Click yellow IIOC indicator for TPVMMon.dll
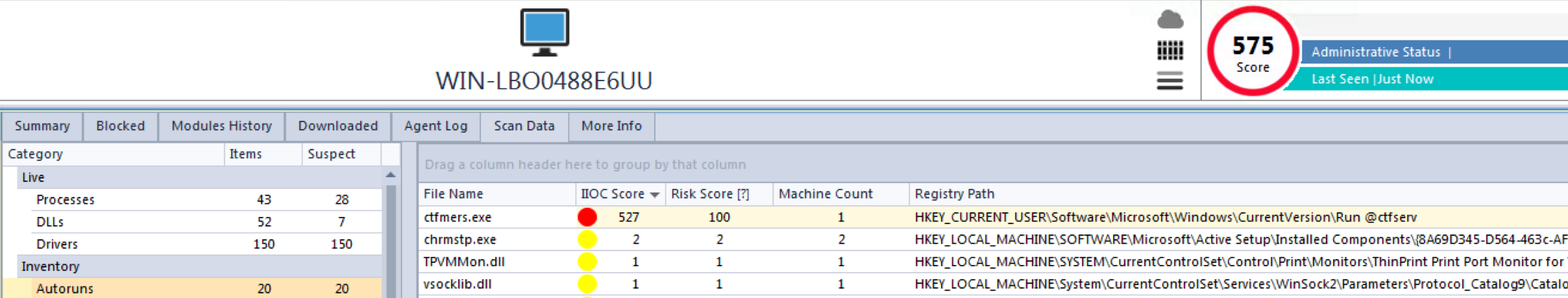Screen dimensions: 1568x298 587,262
